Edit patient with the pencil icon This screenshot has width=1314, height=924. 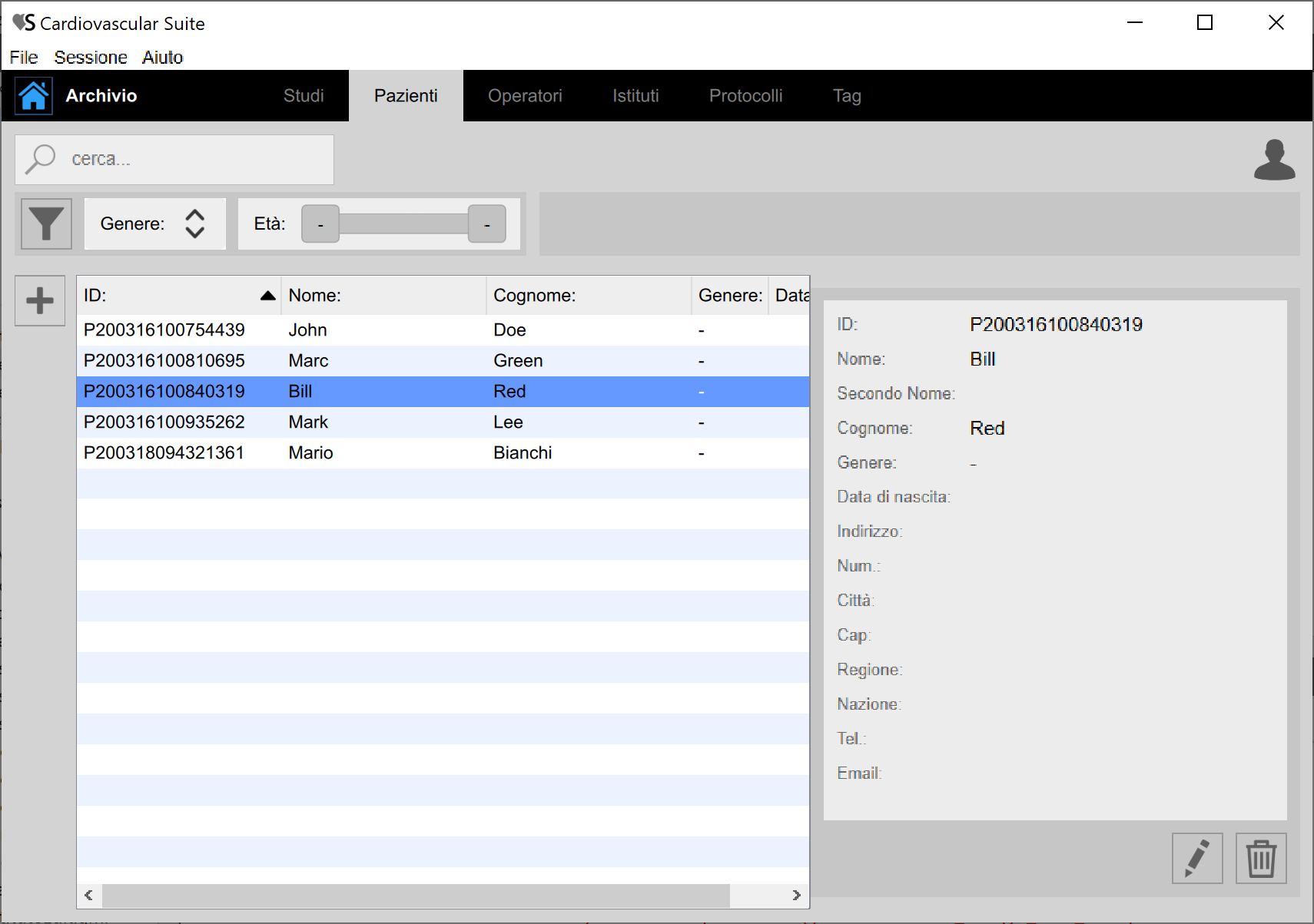(x=1196, y=858)
